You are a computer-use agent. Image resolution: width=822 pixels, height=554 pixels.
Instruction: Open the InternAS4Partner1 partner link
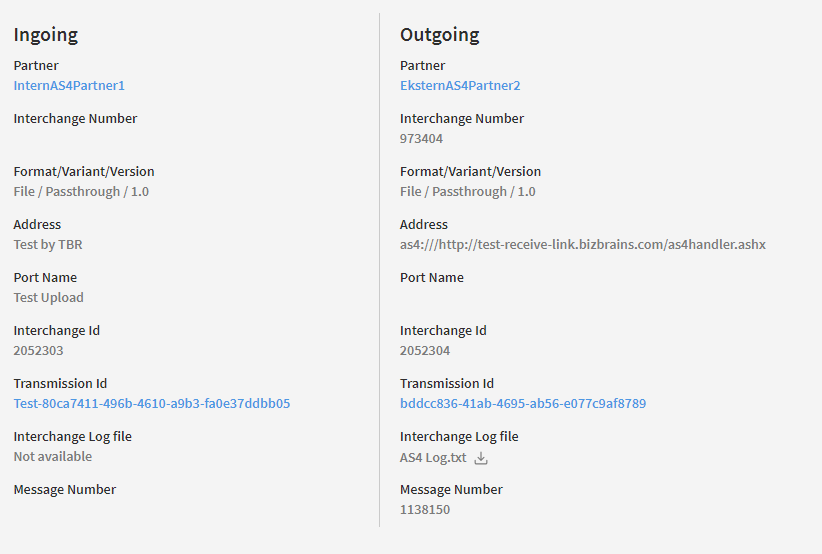(x=69, y=86)
